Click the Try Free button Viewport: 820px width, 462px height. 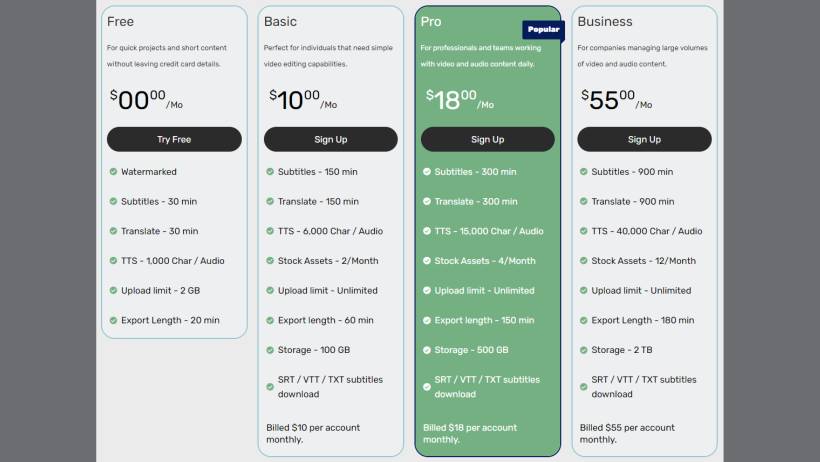(x=174, y=139)
